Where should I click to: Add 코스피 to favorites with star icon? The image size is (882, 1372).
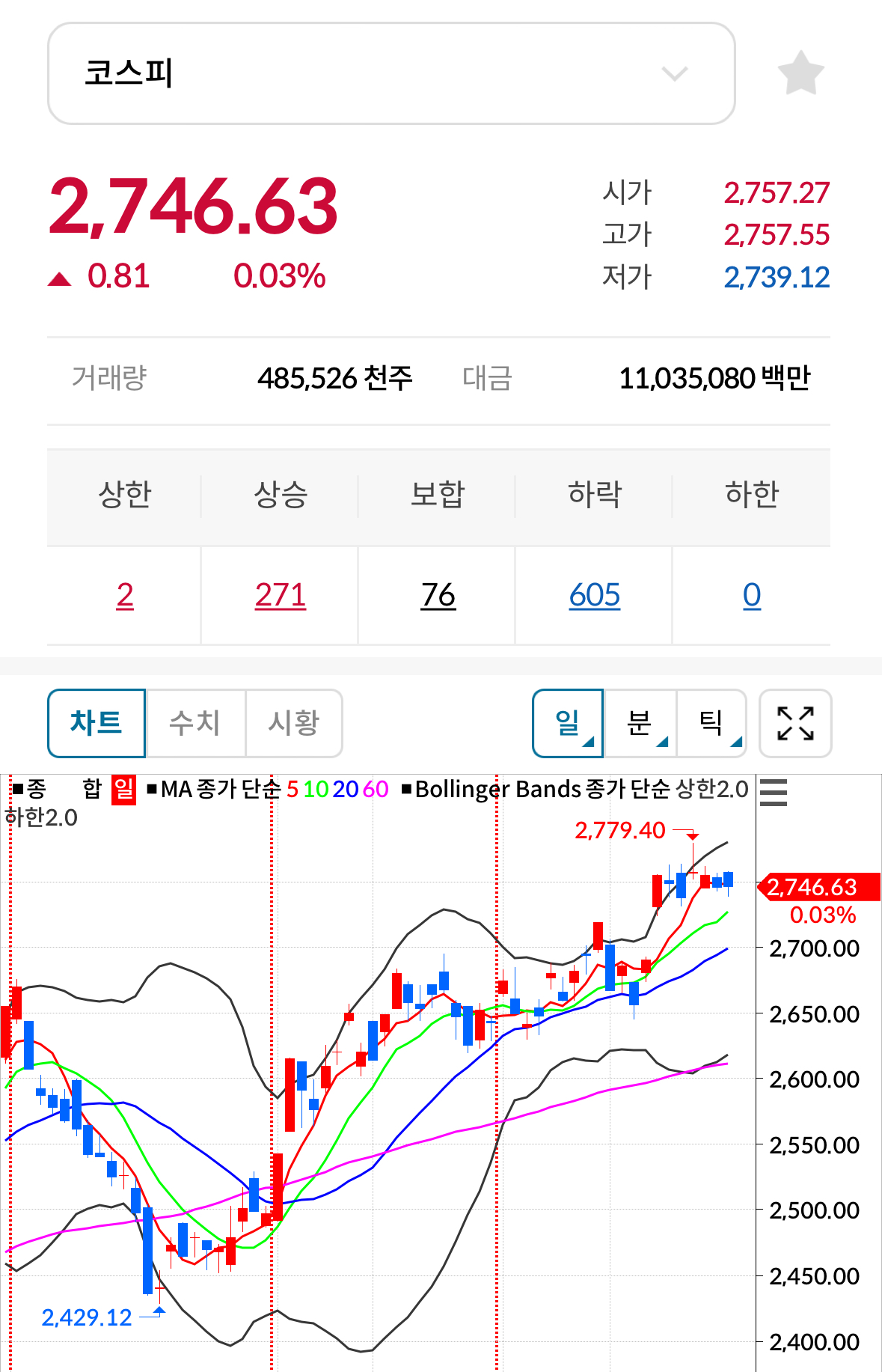(x=800, y=73)
